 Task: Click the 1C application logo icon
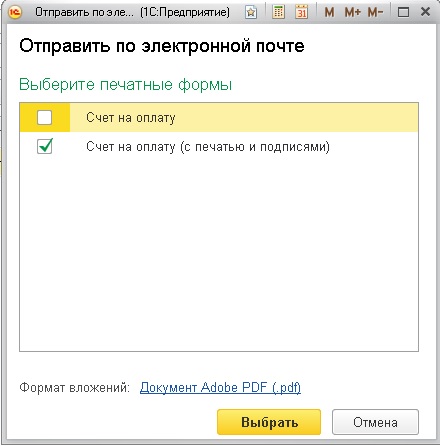pos(15,12)
